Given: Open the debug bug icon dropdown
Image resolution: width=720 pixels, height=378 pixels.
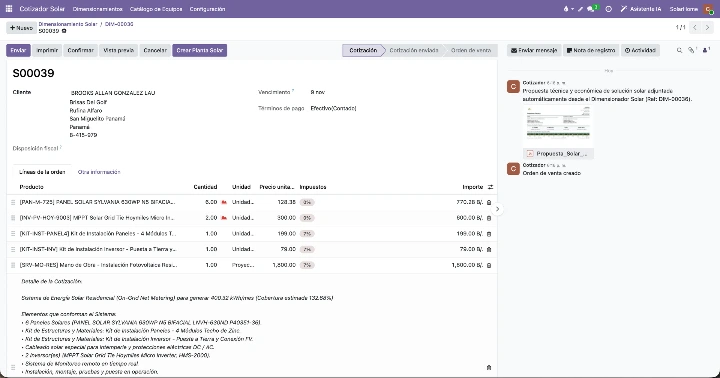Looking at the screenshot, I should 568,9.
